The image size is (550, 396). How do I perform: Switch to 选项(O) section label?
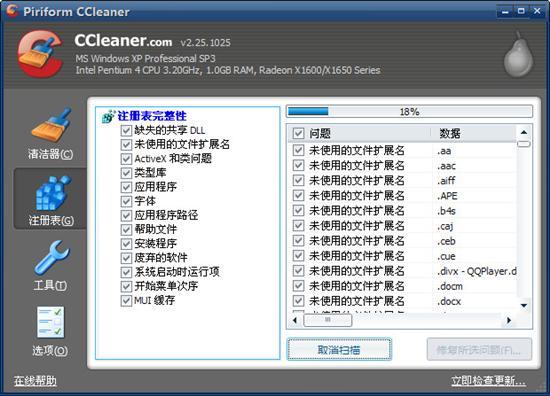click(50, 350)
